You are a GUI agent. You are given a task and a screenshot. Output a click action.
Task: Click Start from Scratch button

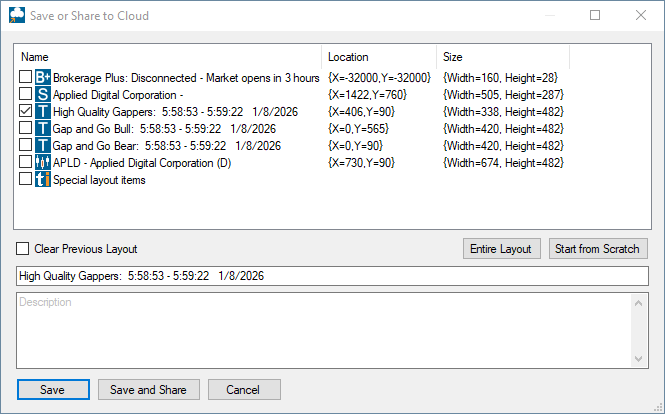click(x=598, y=249)
